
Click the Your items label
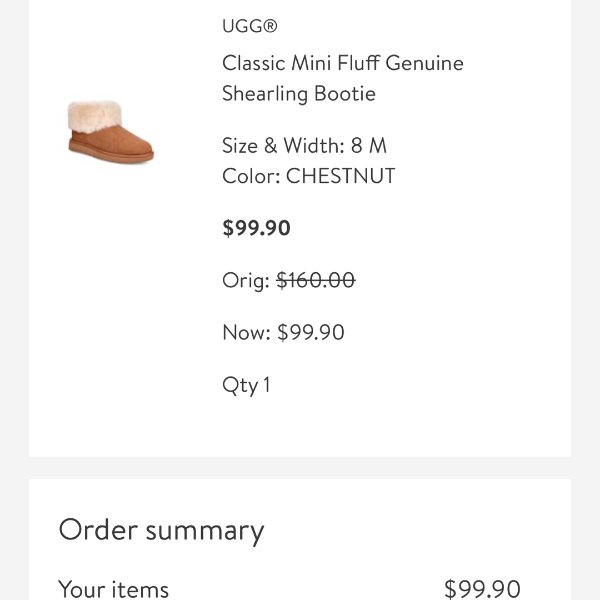point(113,589)
